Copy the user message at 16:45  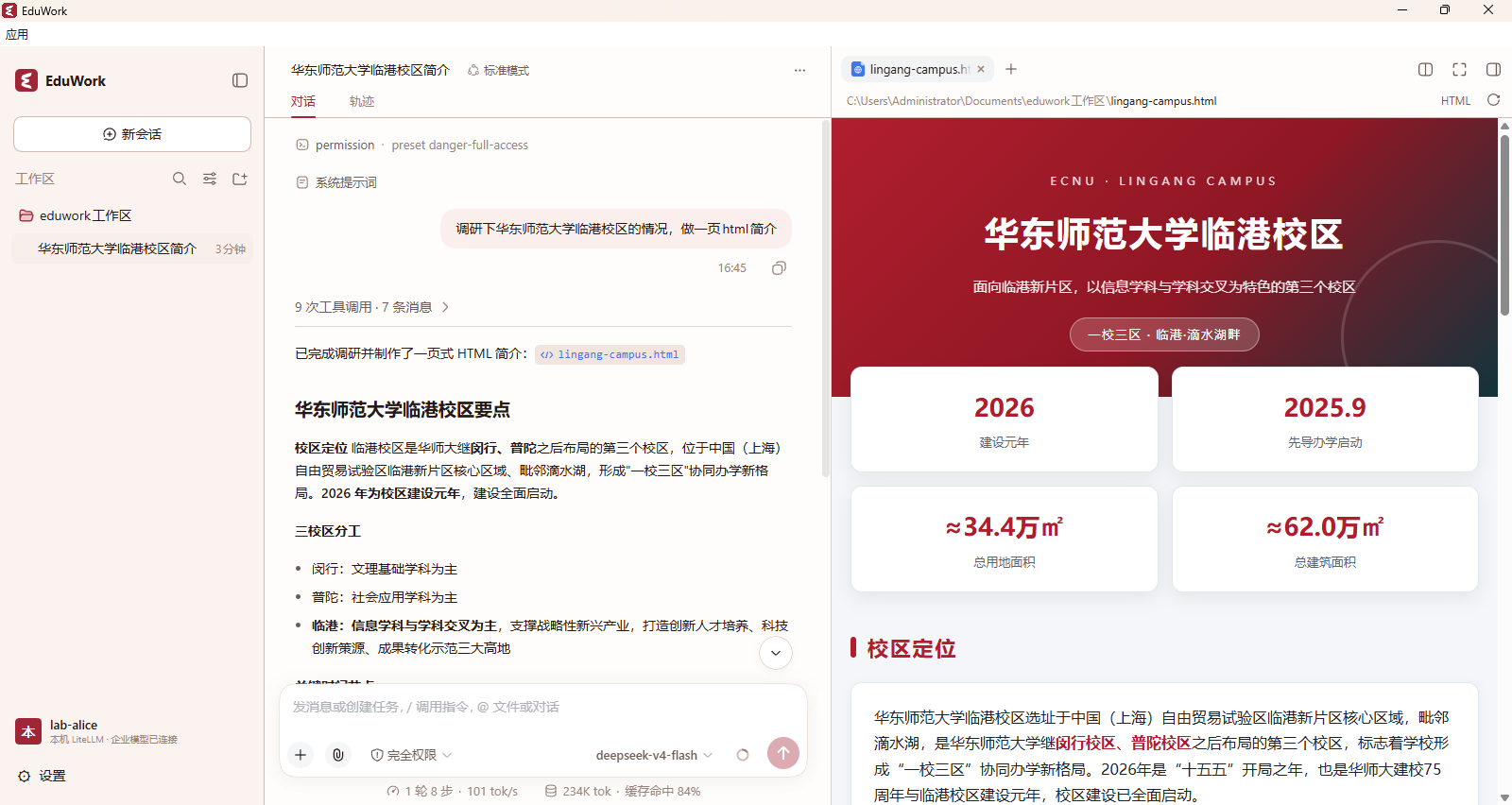(x=779, y=268)
